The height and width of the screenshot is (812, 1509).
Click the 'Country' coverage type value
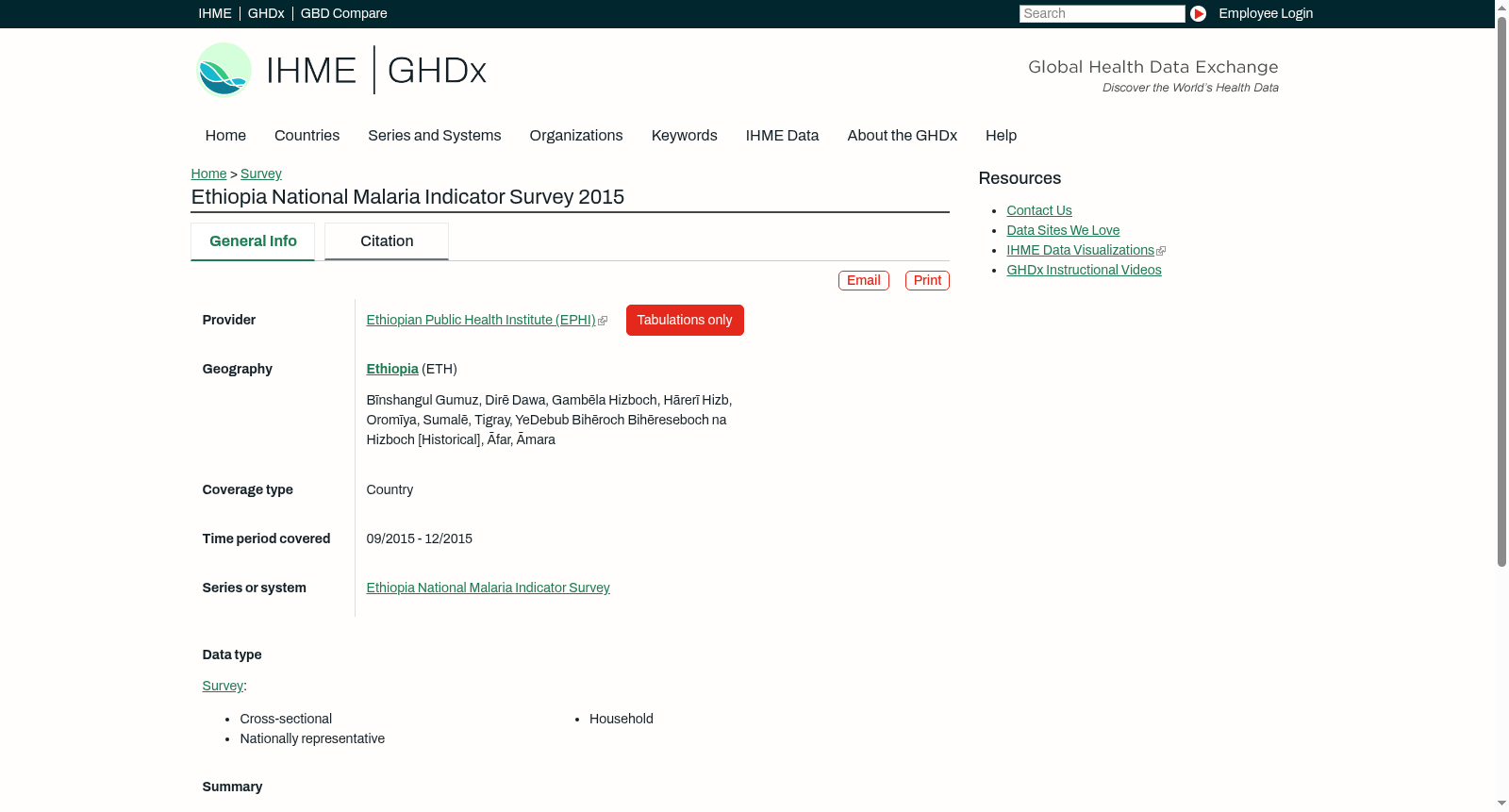click(x=390, y=489)
